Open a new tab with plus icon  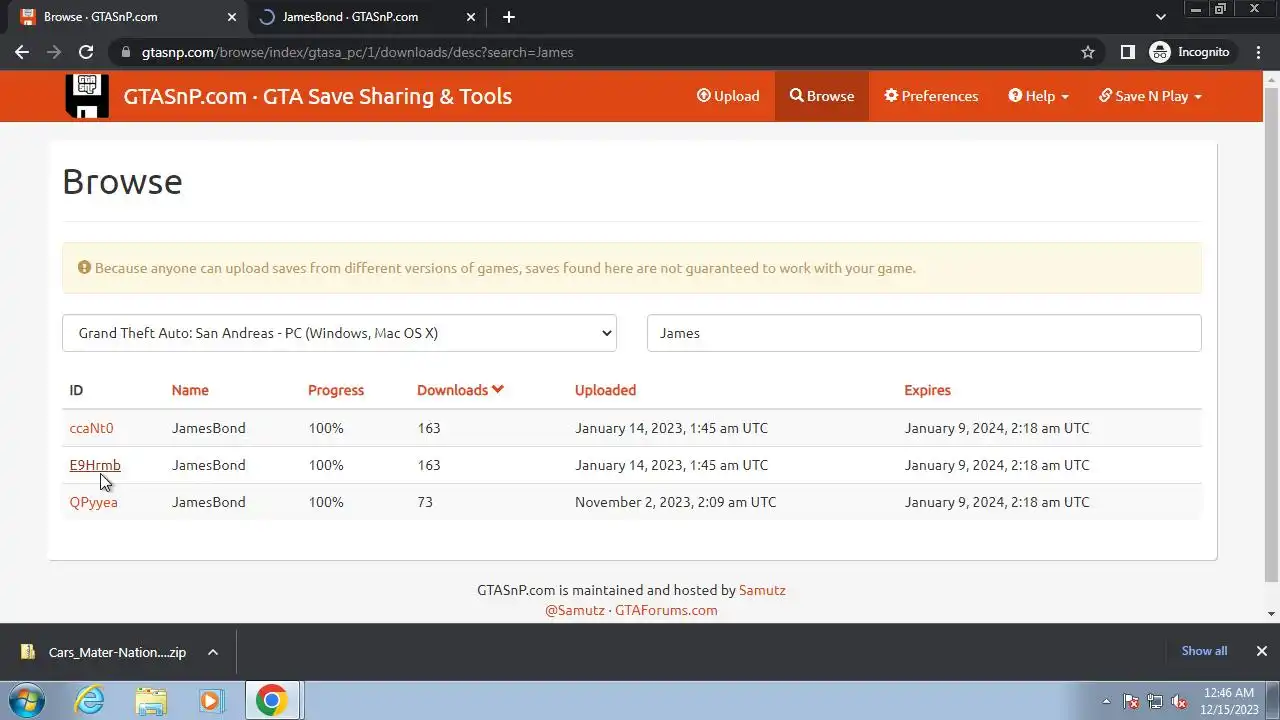point(509,17)
